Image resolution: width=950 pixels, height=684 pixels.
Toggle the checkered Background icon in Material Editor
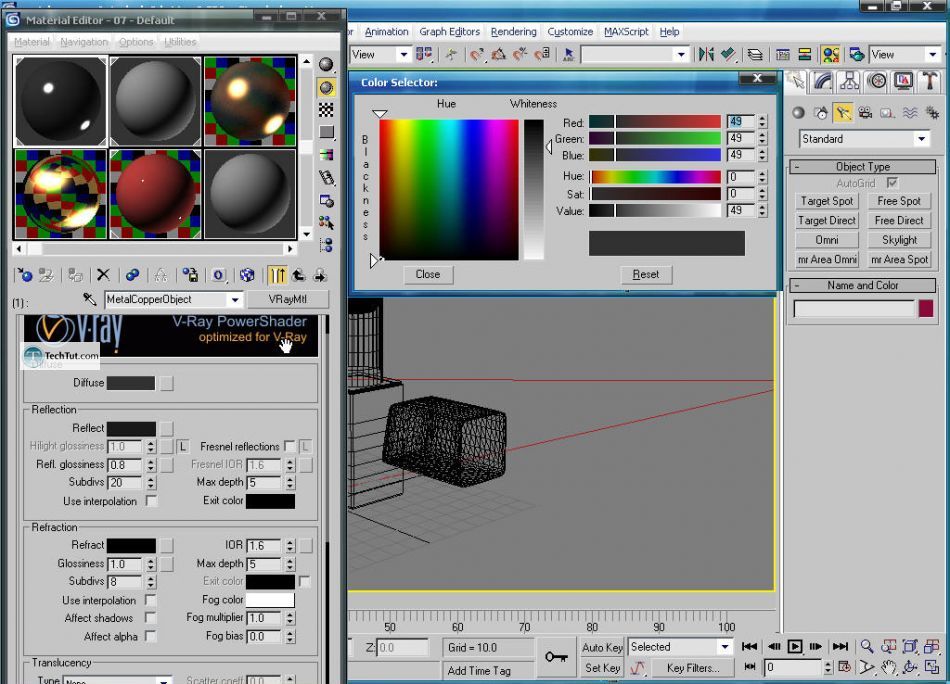326,110
